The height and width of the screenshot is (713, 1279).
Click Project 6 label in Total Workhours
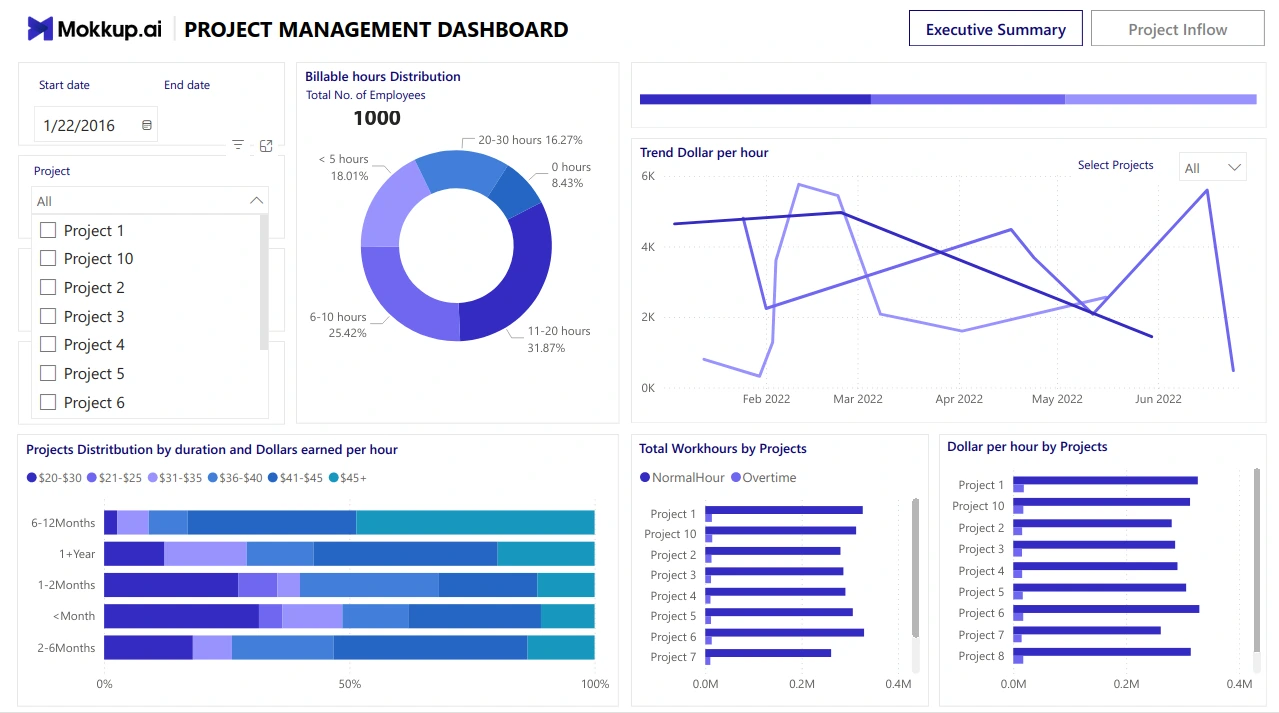tap(673, 637)
